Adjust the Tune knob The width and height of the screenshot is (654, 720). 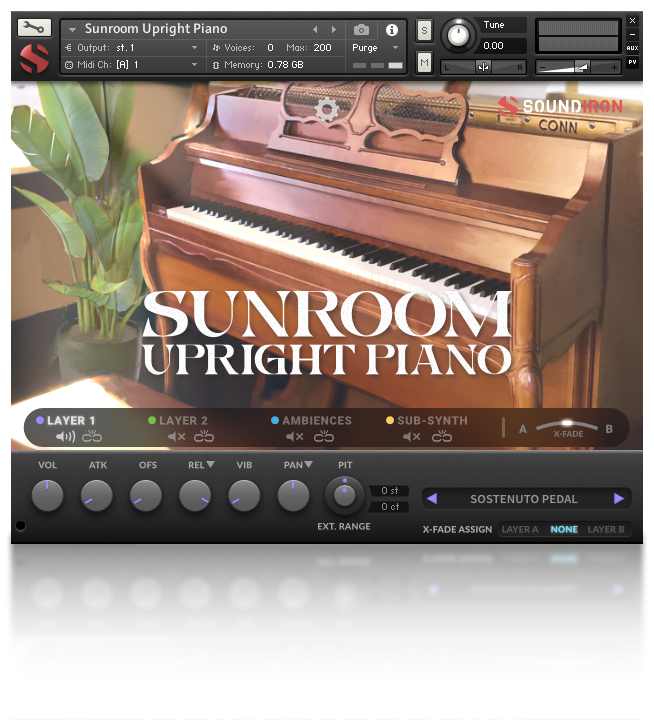[x=458, y=35]
